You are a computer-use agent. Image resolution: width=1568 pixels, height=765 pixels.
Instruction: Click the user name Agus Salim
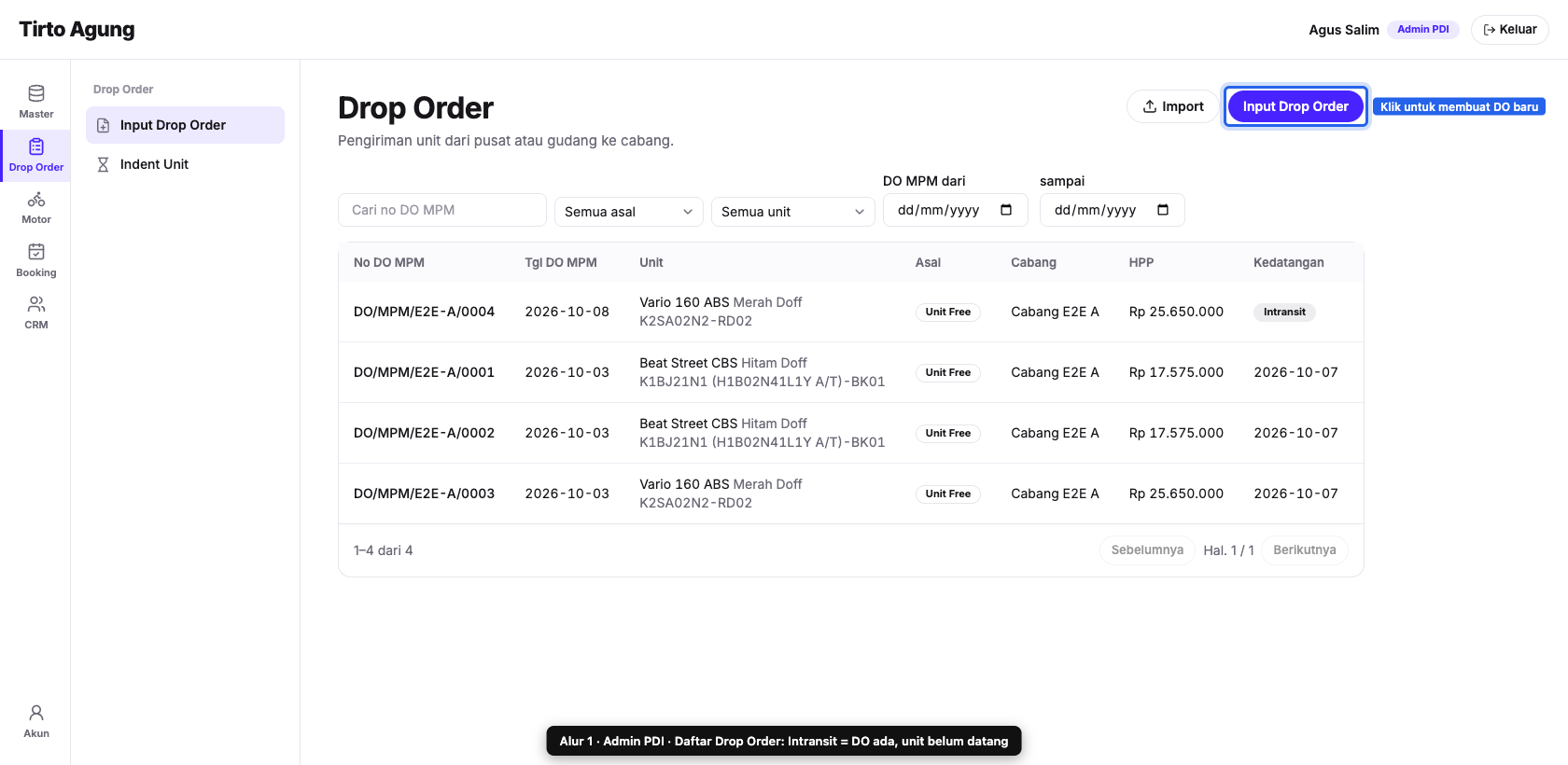(1344, 30)
